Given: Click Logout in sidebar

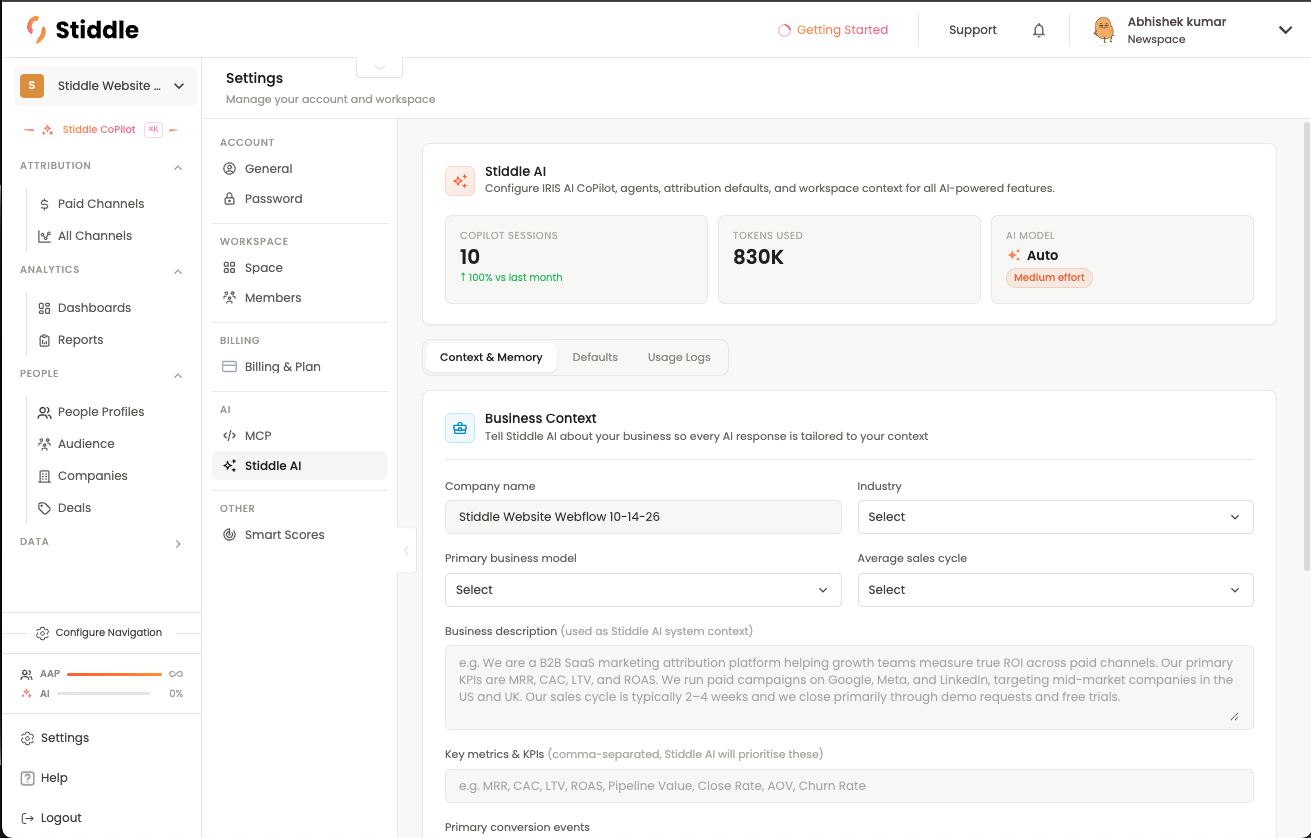Looking at the screenshot, I should [x=52, y=818].
